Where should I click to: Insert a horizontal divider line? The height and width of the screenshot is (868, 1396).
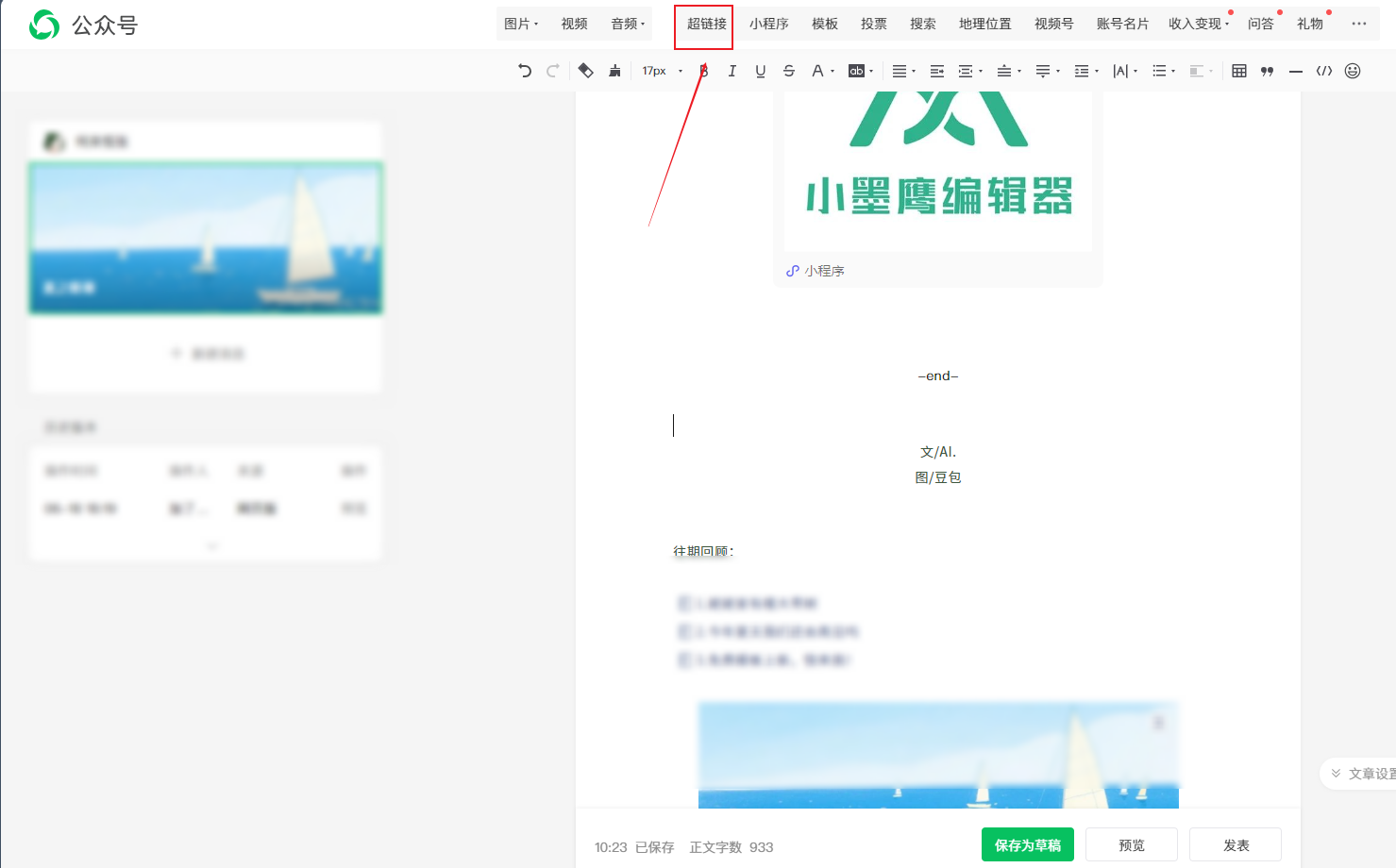[1296, 71]
